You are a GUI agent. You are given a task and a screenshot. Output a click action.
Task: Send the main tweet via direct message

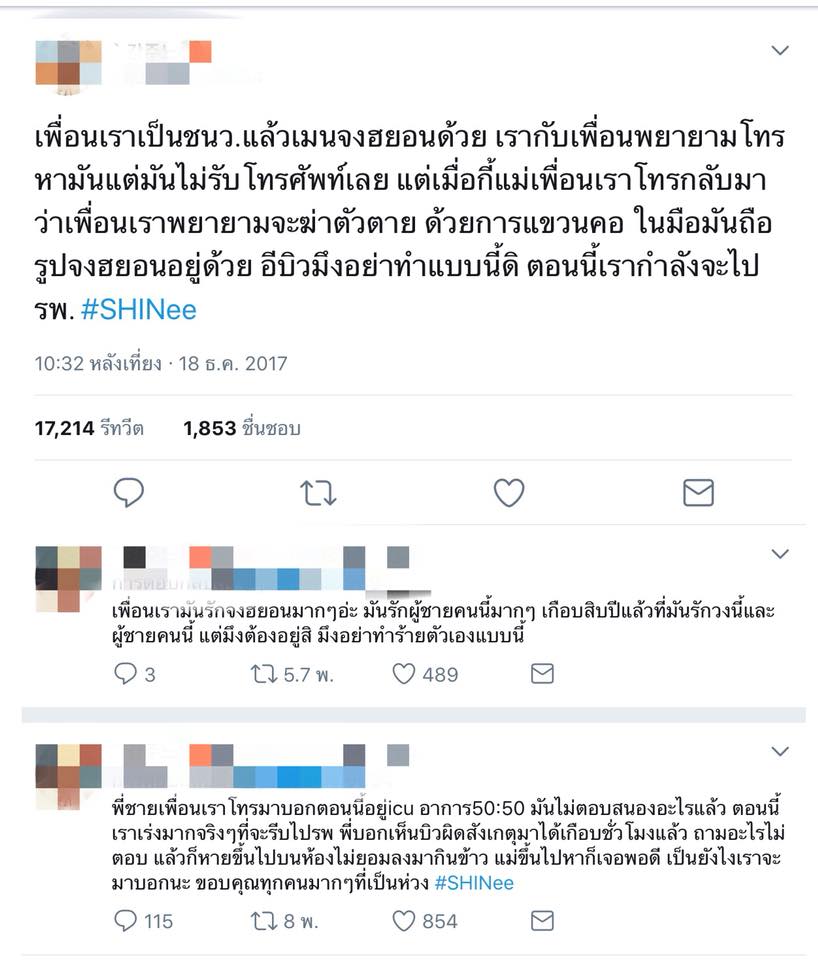click(x=698, y=493)
